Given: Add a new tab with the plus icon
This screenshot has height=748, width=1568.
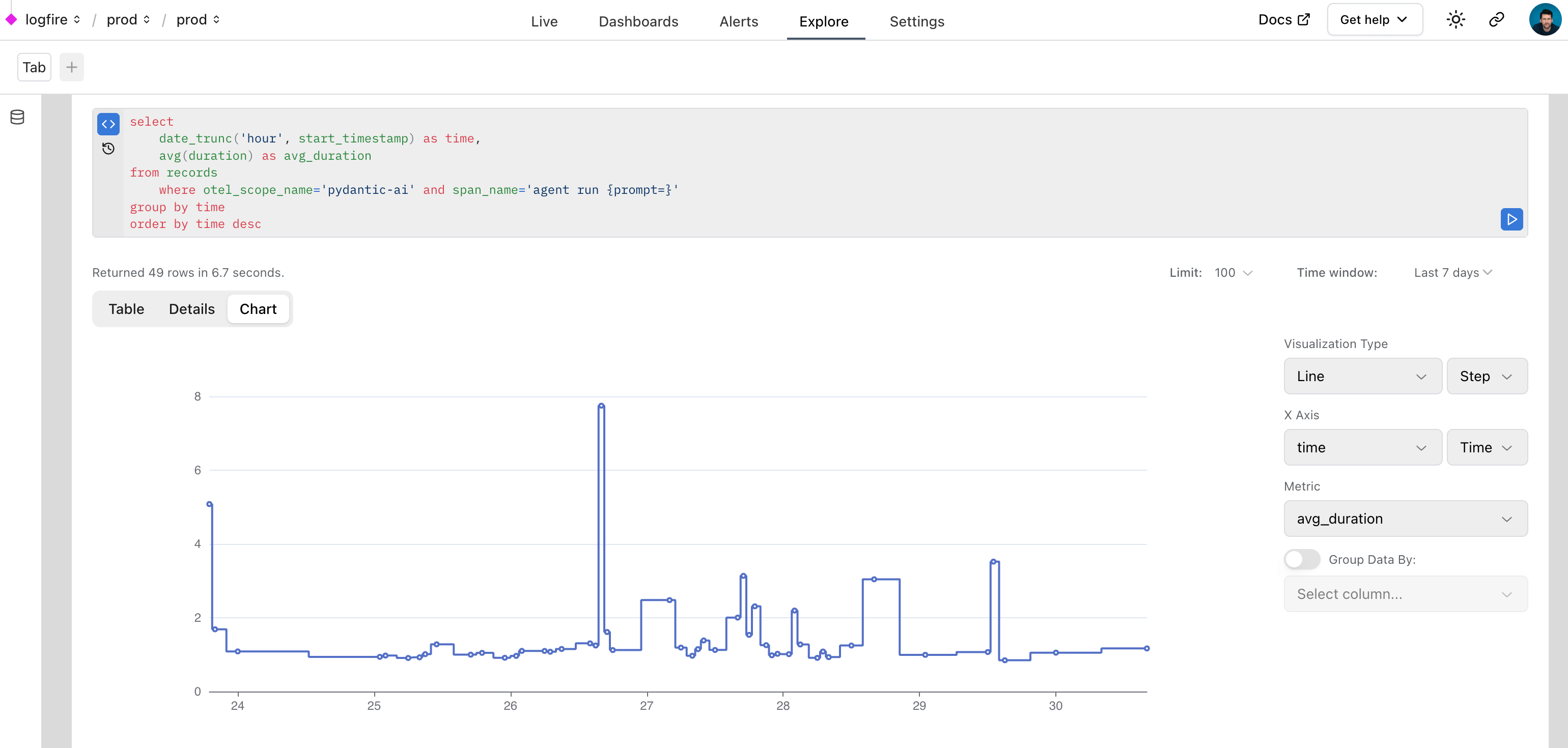Looking at the screenshot, I should (x=71, y=67).
